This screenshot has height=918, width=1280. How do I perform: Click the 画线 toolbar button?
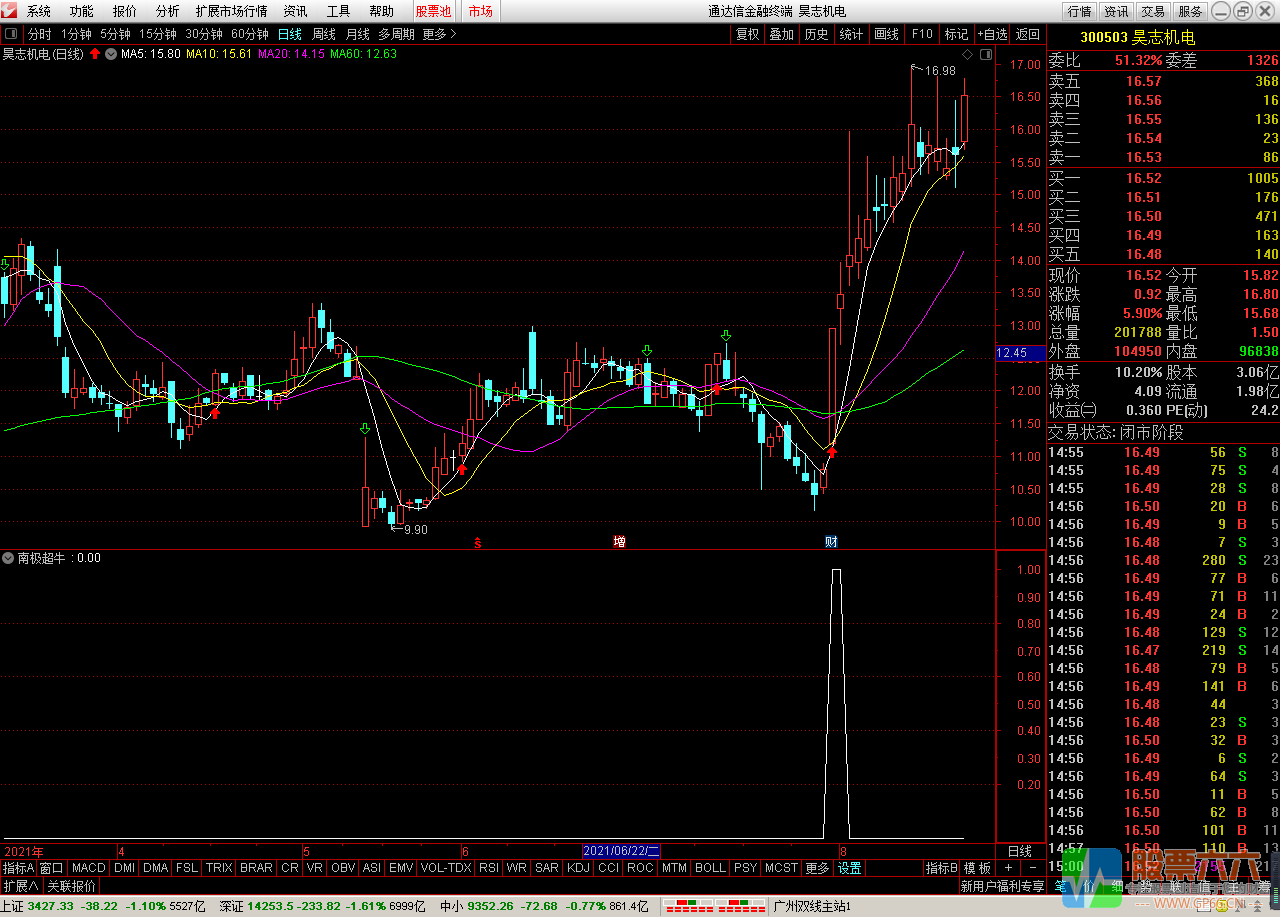tap(886, 34)
